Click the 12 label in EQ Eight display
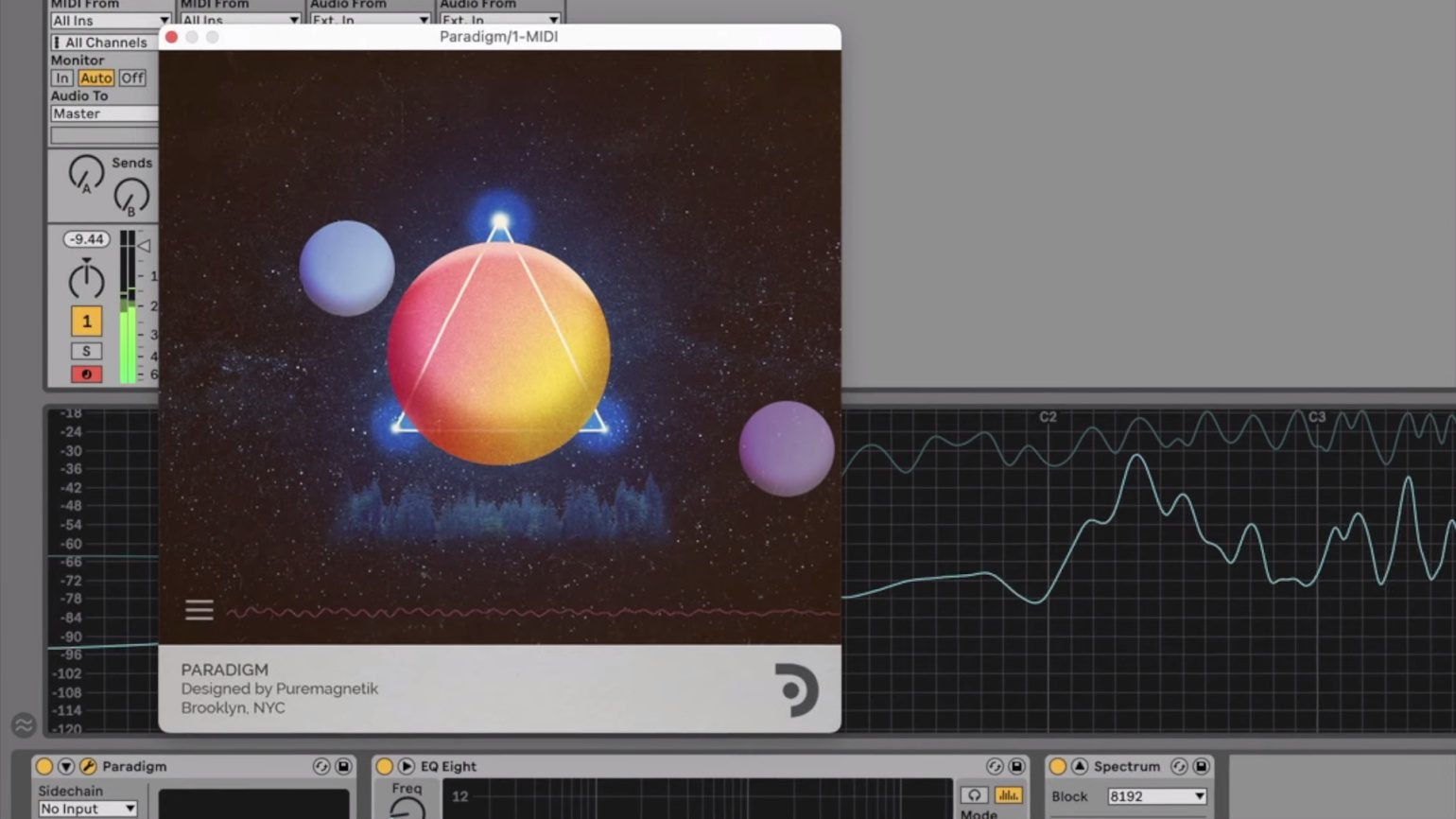Viewport: 1456px width, 819px height. (459, 796)
